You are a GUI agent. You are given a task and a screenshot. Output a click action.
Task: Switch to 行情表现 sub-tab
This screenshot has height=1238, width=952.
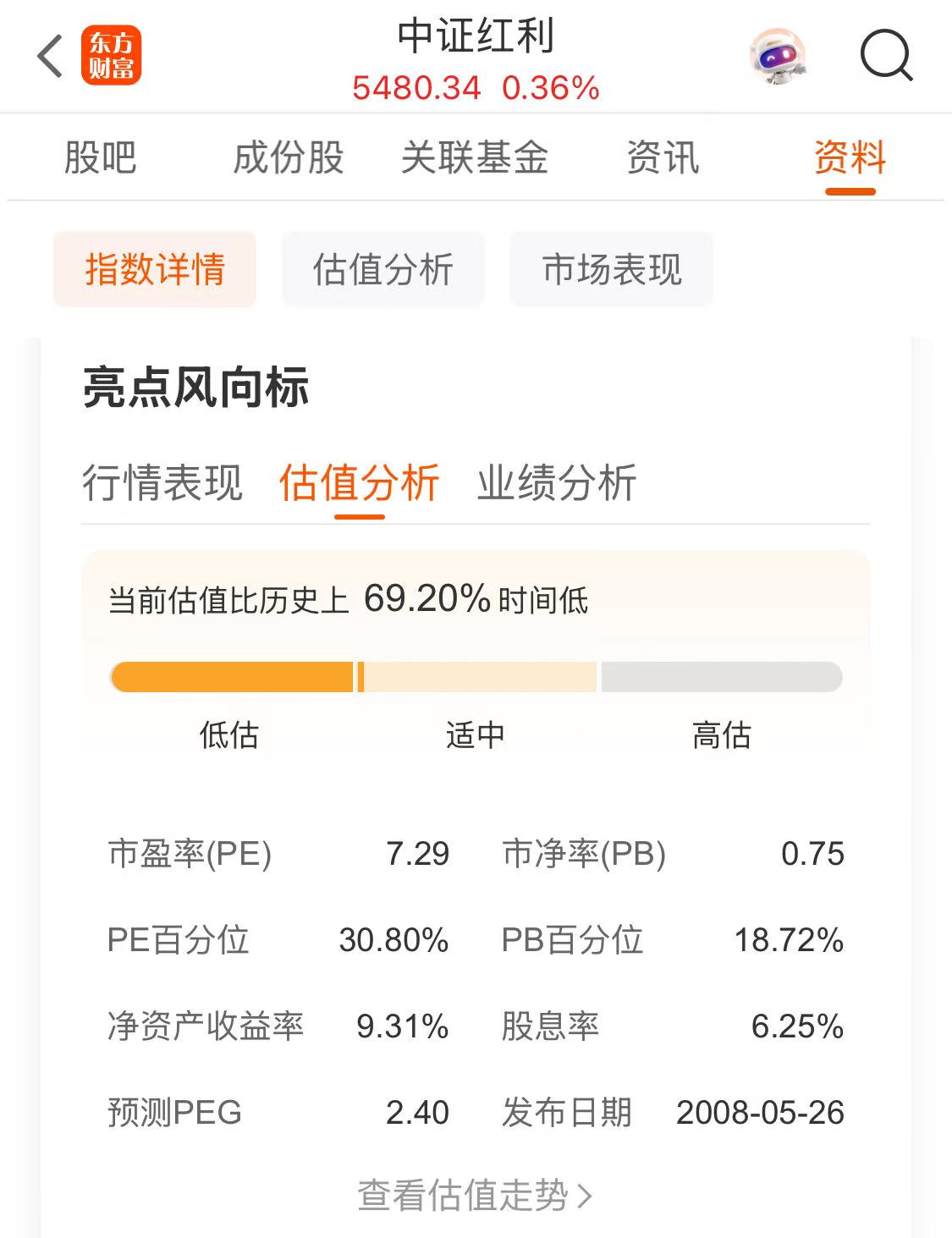click(162, 482)
